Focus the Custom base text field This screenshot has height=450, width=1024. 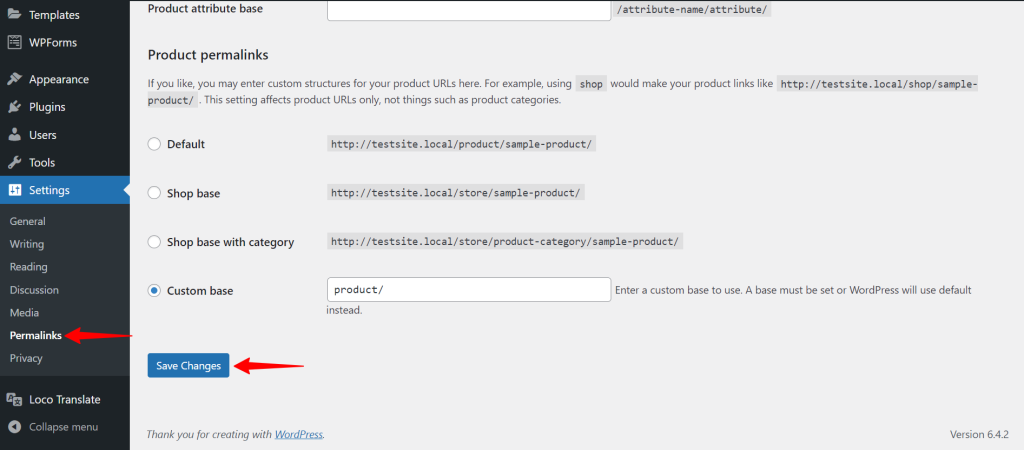click(x=469, y=289)
